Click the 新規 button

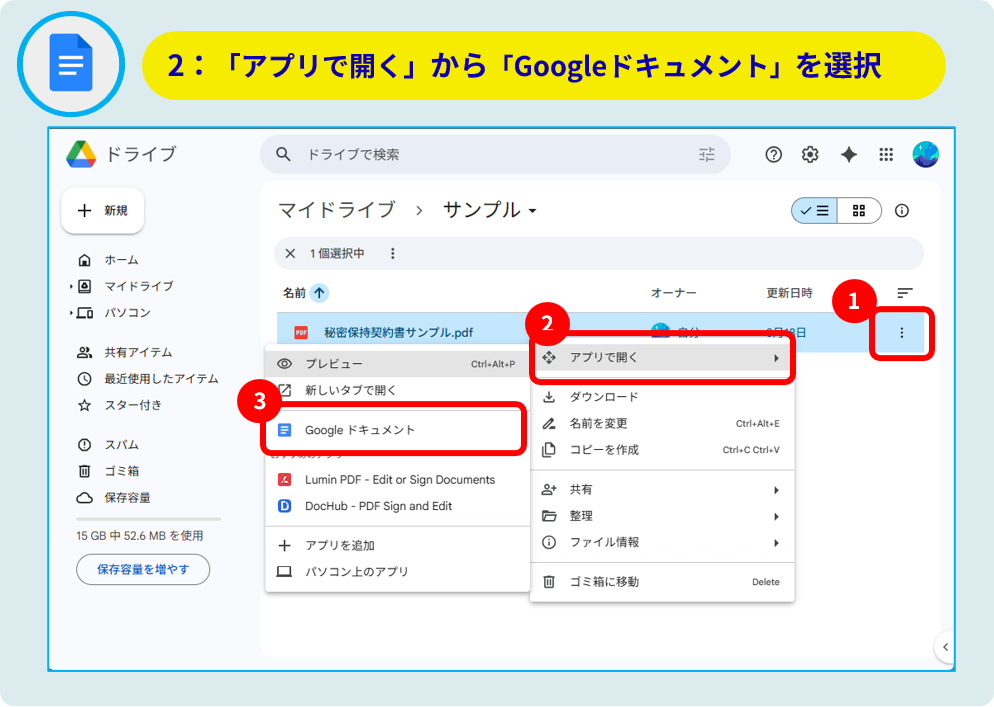pos(103,211)
